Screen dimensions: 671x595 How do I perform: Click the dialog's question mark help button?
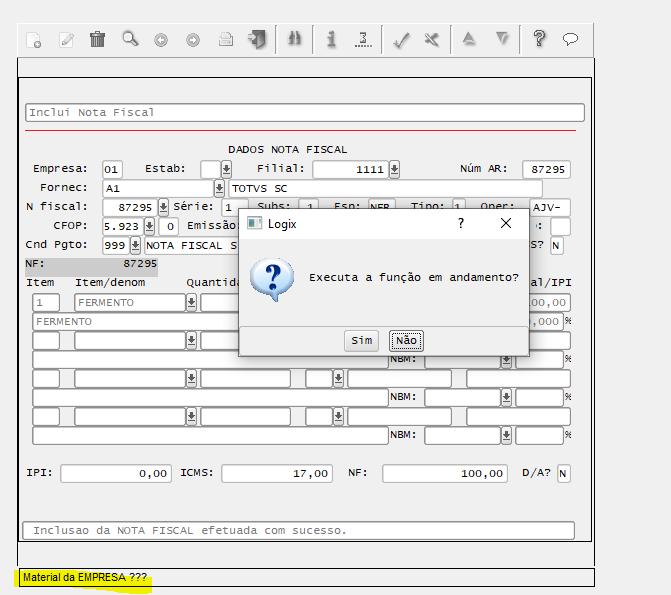click(x=461, y=223)
